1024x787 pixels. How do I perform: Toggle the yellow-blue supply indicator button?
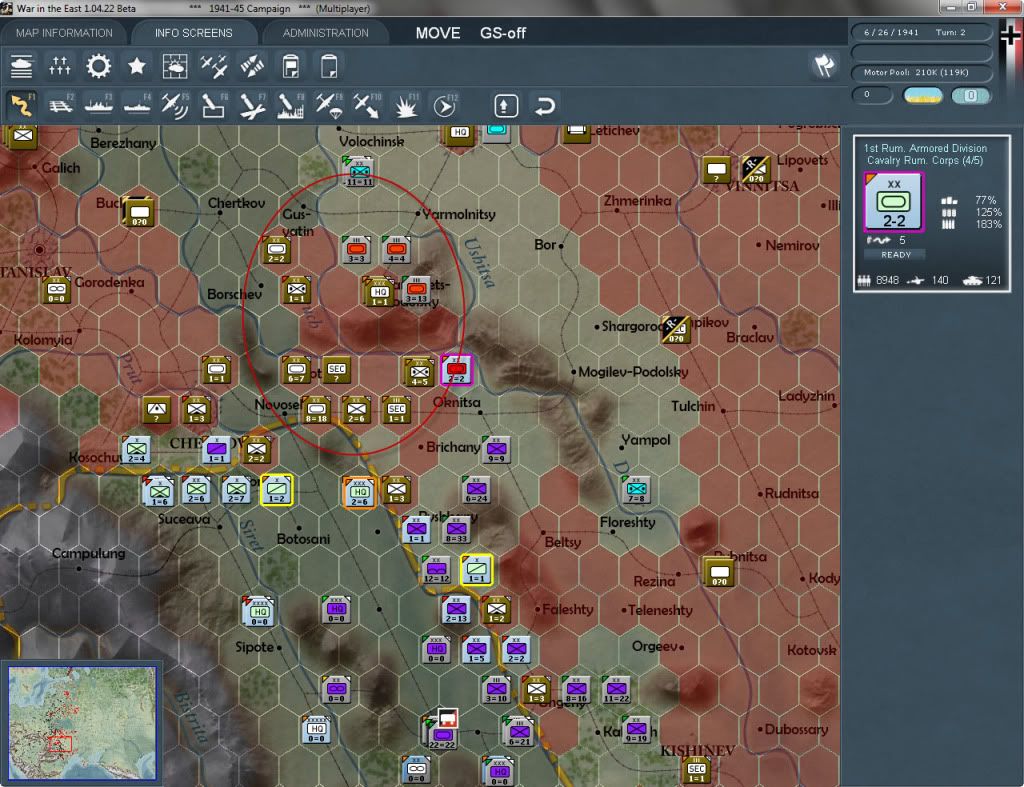922,95
